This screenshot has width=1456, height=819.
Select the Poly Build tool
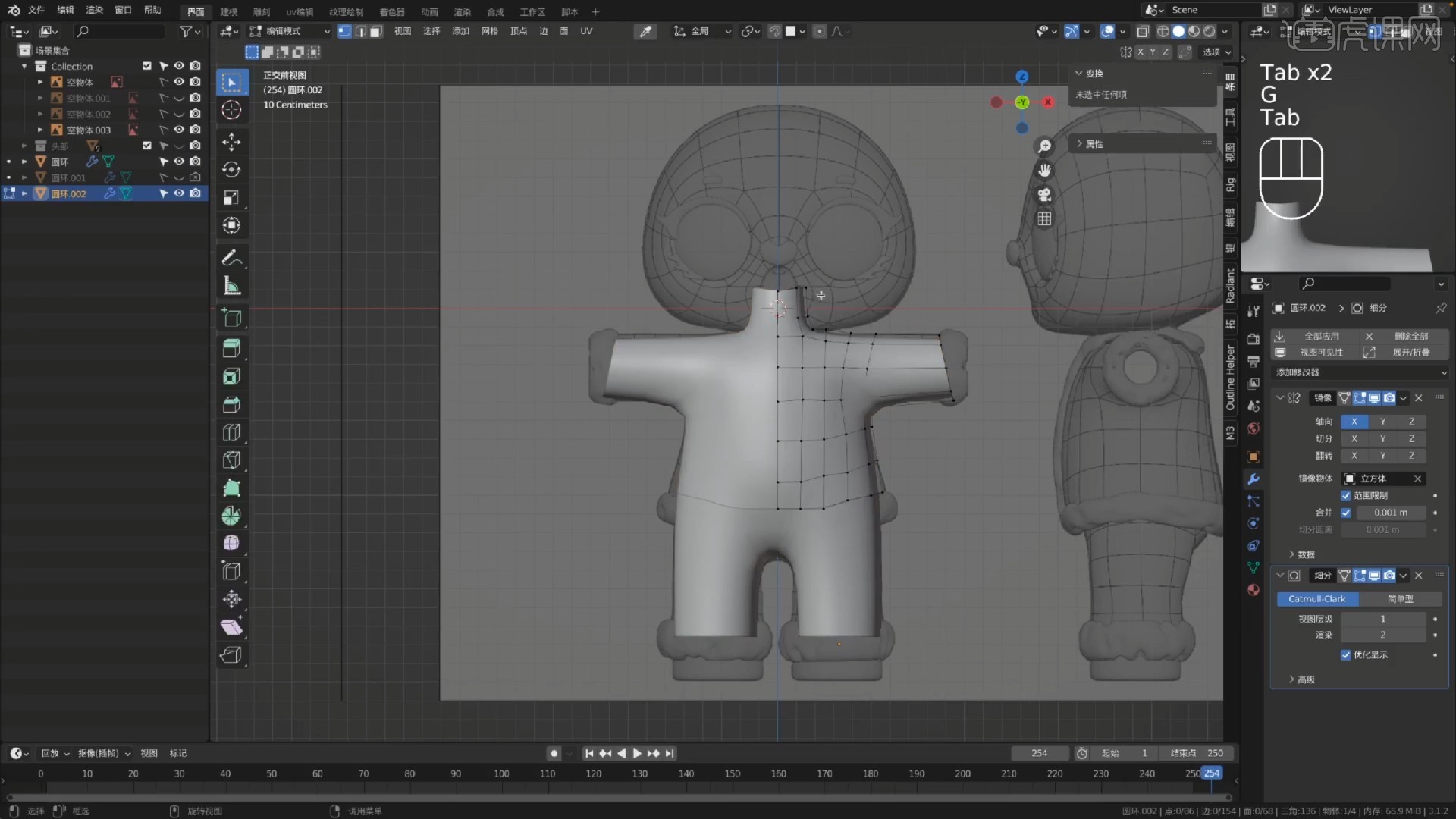[x=231, y=488]
